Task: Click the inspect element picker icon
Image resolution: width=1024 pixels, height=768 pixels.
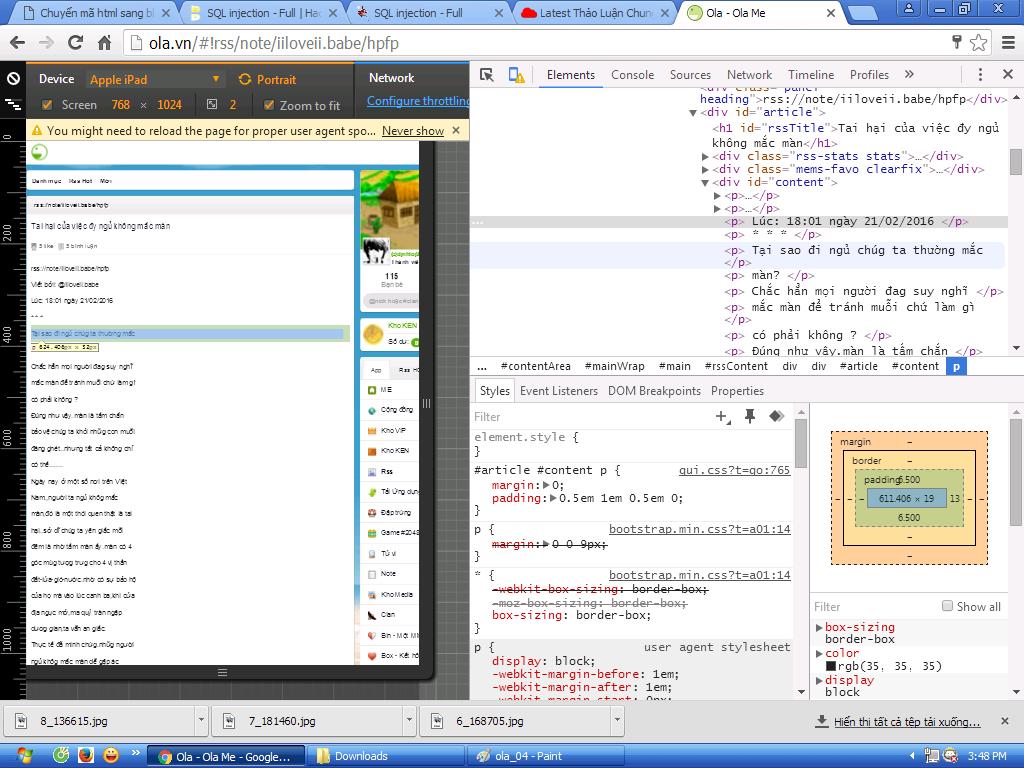Action: [x=487, y=75]
